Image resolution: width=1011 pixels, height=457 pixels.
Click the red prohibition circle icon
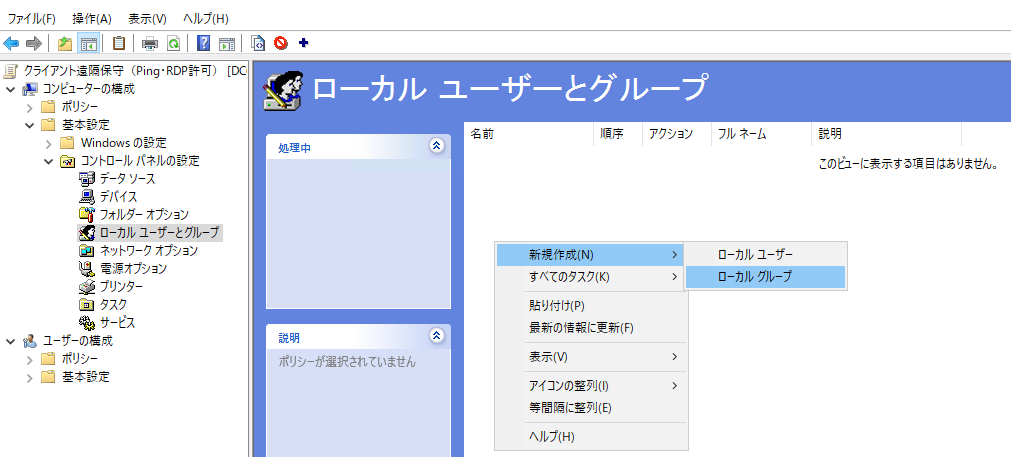280,43
